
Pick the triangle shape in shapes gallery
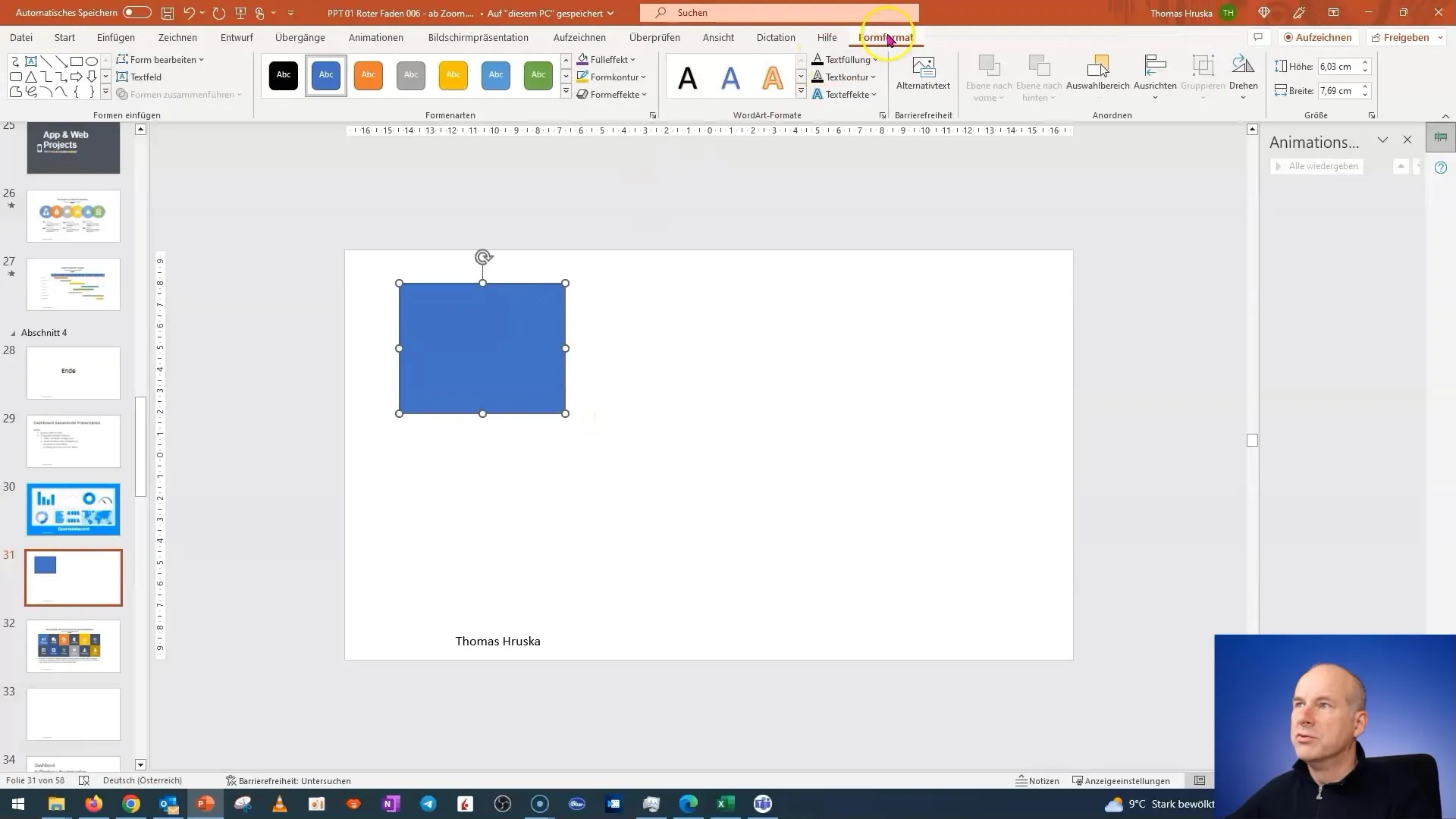pyautogui.click(x=31, y=77)
